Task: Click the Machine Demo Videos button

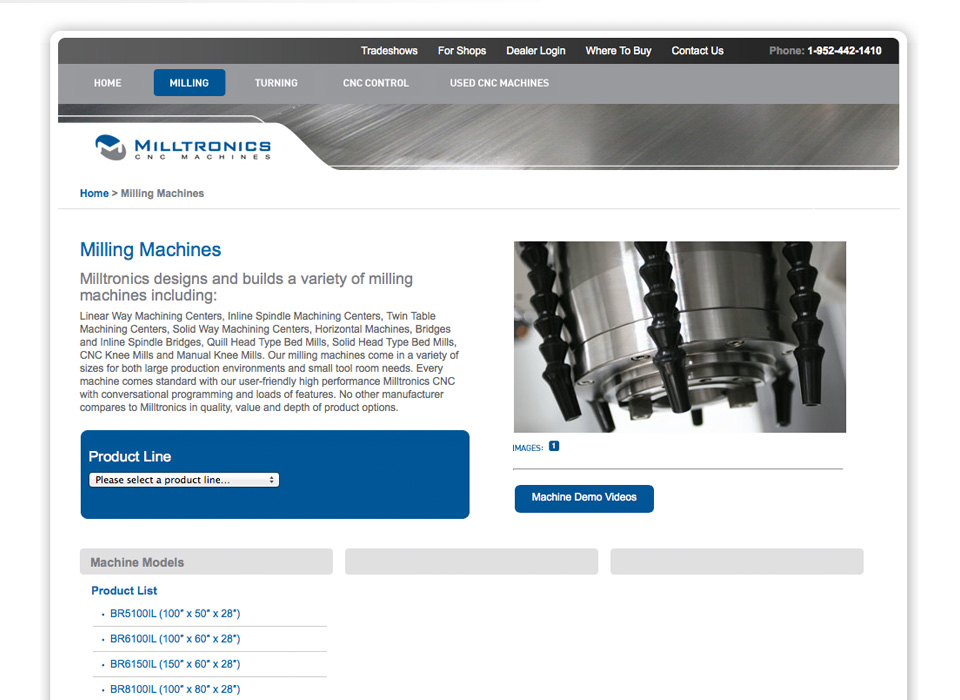Action: (584, 499)
